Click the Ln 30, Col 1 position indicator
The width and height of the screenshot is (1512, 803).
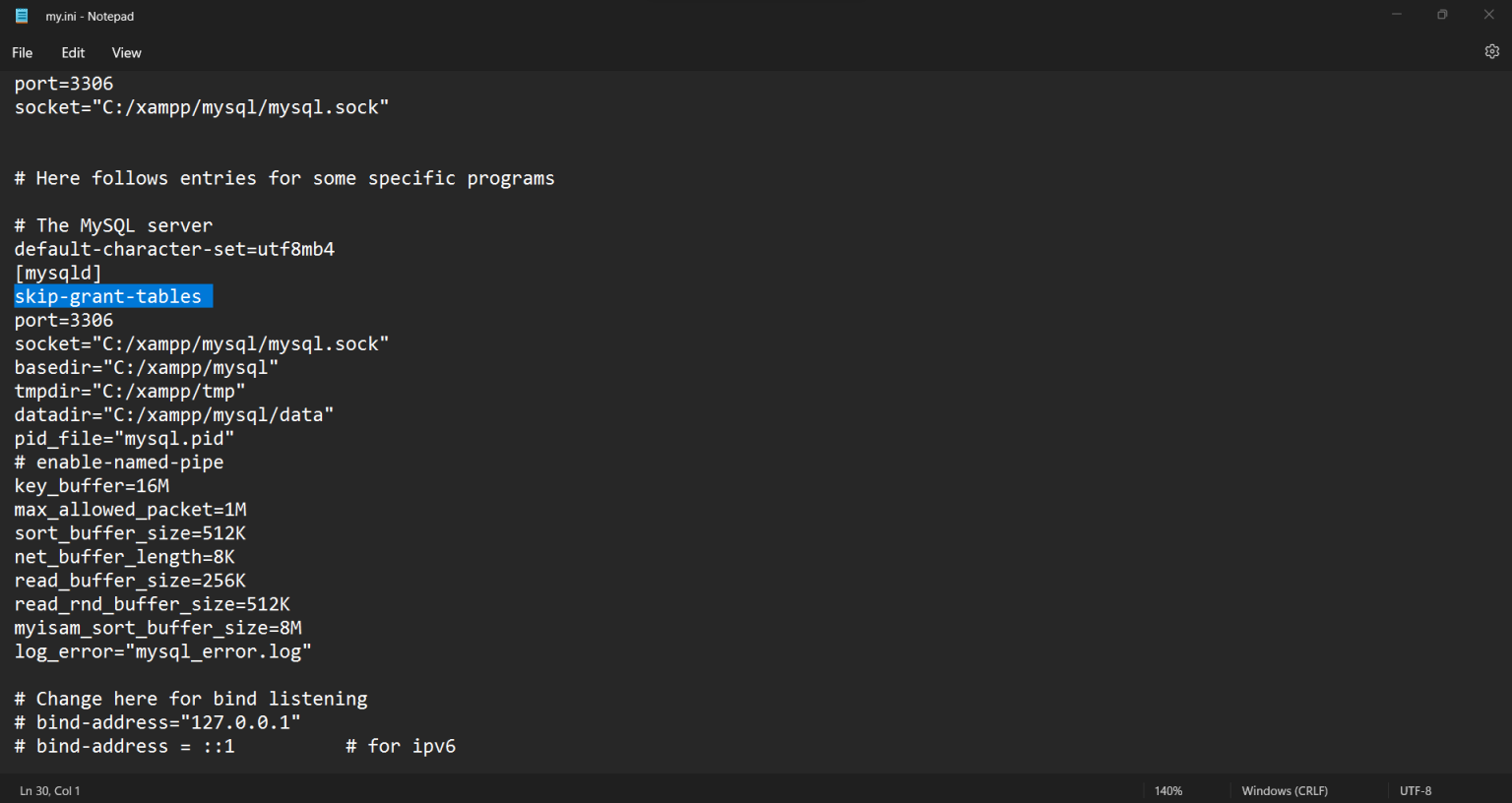click(50, 790)
